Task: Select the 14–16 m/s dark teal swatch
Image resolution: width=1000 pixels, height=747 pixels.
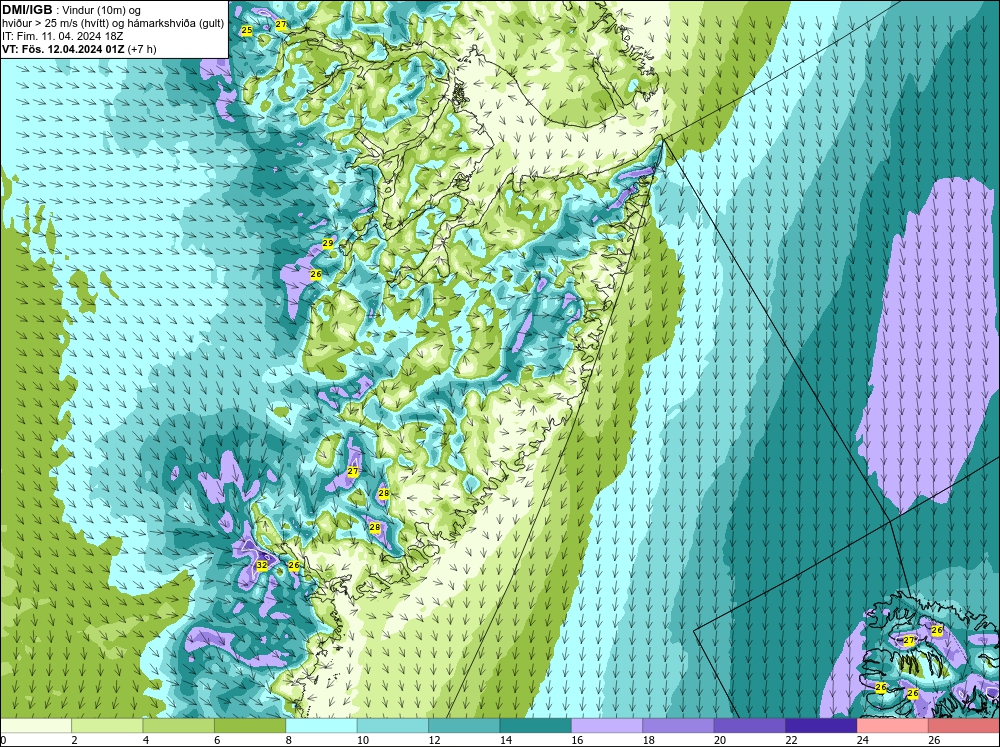Action: (536, 726)
